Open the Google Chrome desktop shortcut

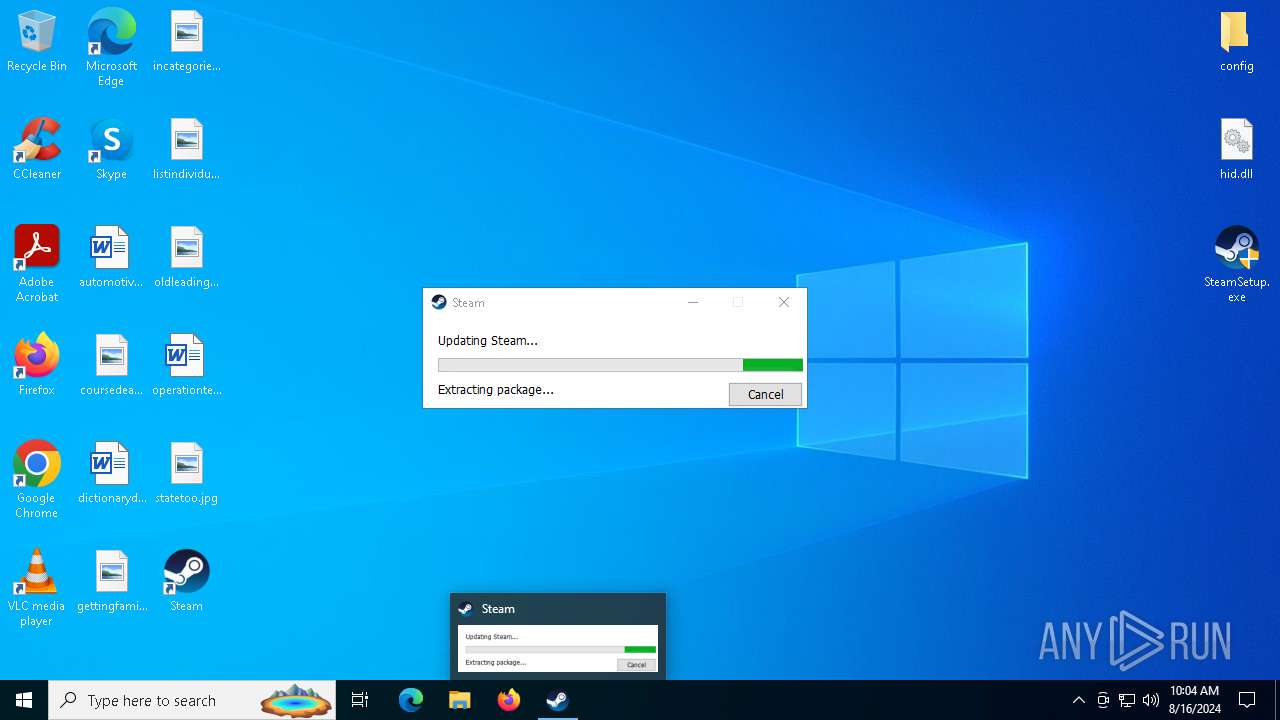pos(37,480)
